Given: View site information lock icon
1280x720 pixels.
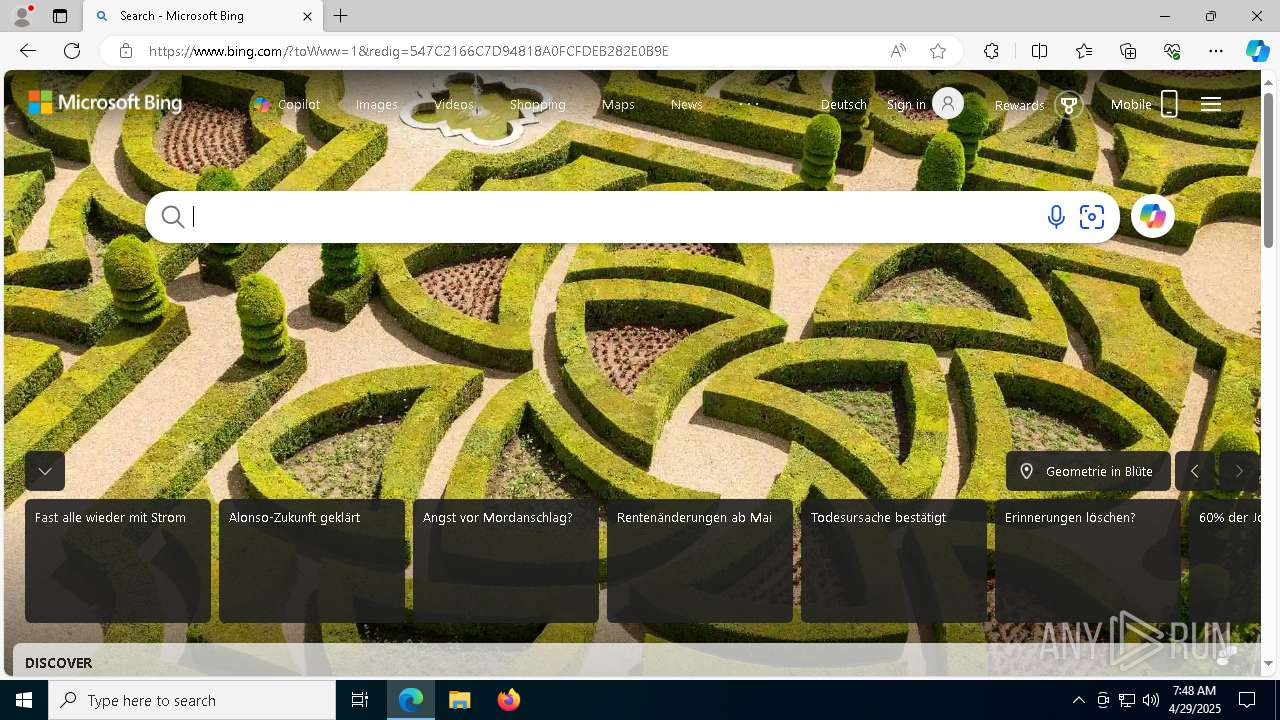Looking at the screenshot, I should click(x=126, y=51).
